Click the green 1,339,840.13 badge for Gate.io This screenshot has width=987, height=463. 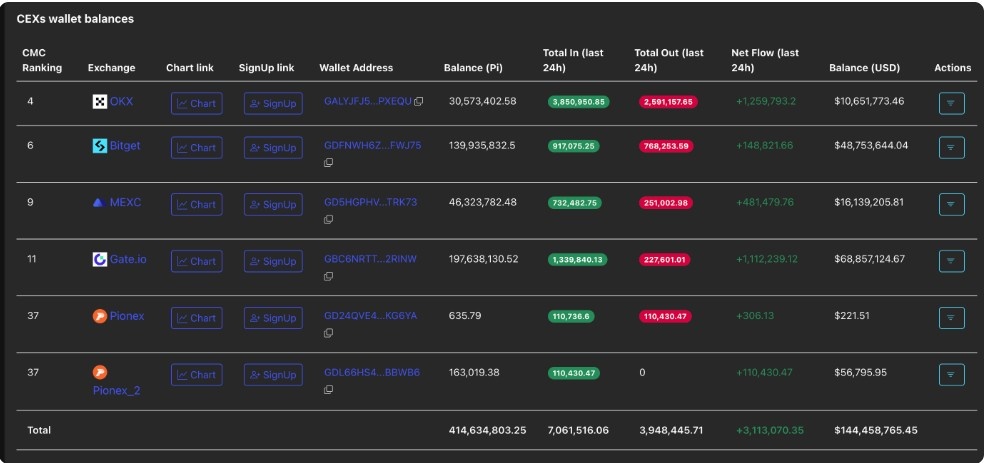pos(577,259)
